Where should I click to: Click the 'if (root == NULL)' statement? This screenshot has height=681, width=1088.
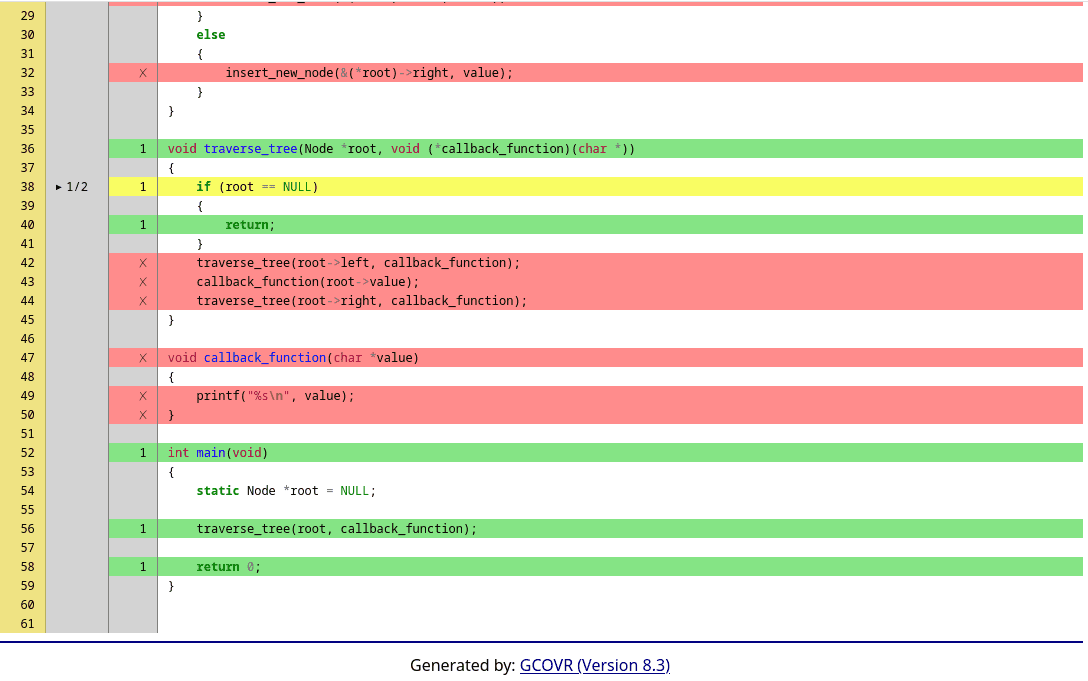click(257, 187)
